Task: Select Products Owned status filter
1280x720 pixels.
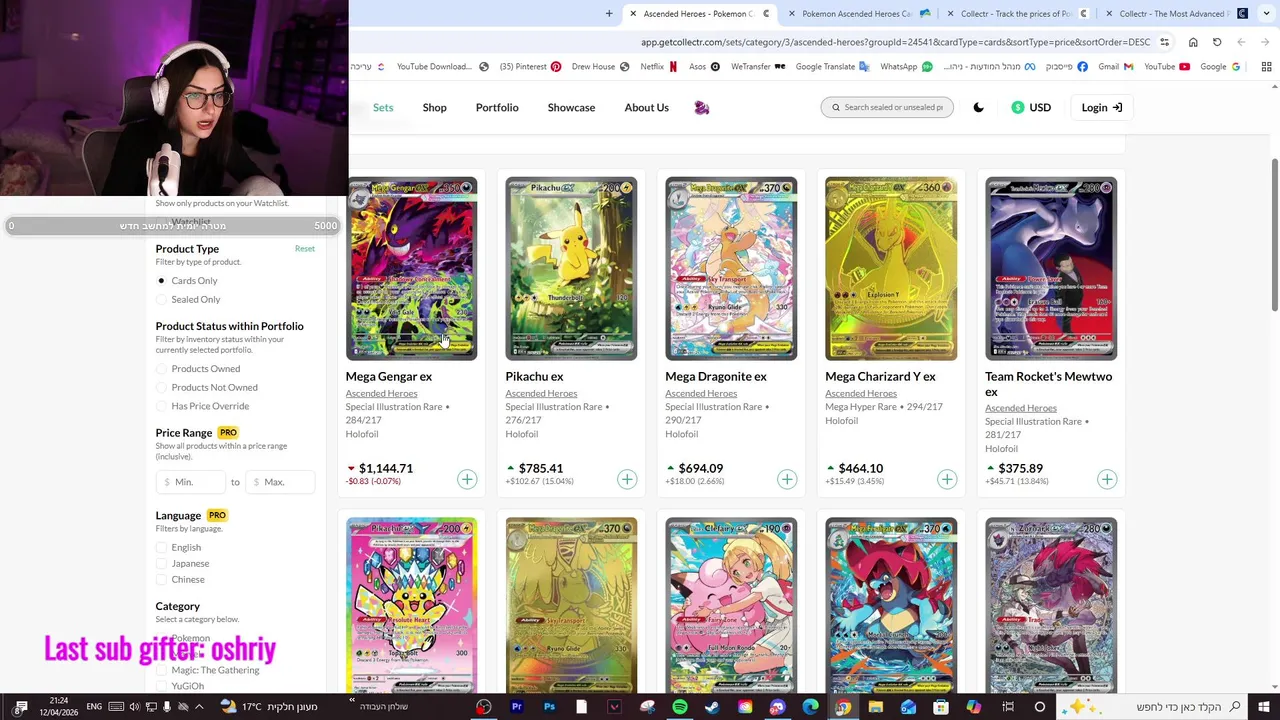Action: tap(198, 369)
